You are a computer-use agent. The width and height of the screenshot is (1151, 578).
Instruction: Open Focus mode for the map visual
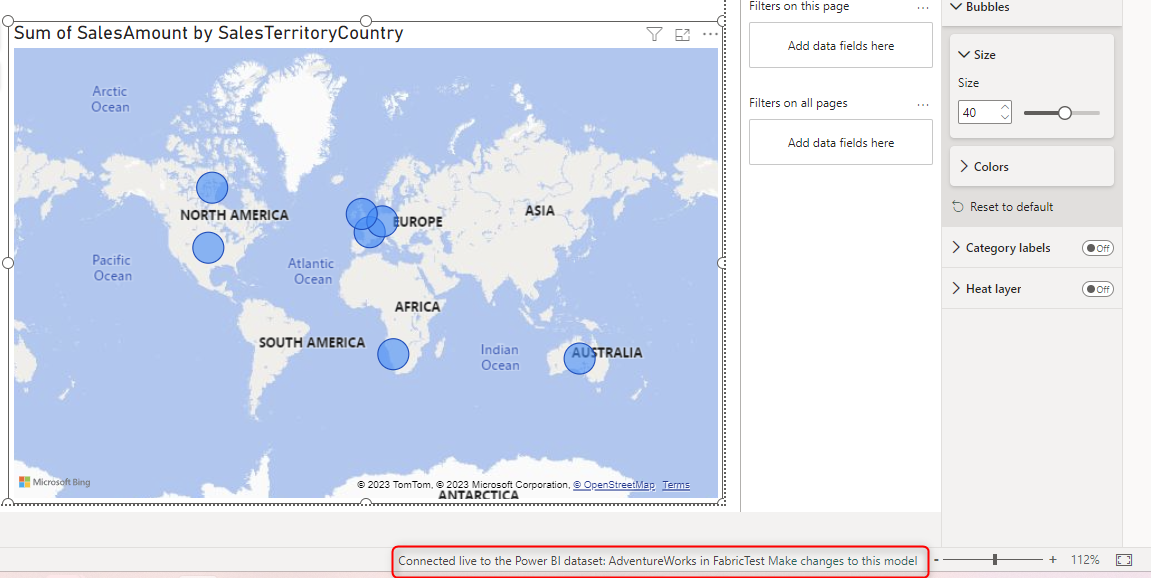pyautogui.click(x=682, y=34)
